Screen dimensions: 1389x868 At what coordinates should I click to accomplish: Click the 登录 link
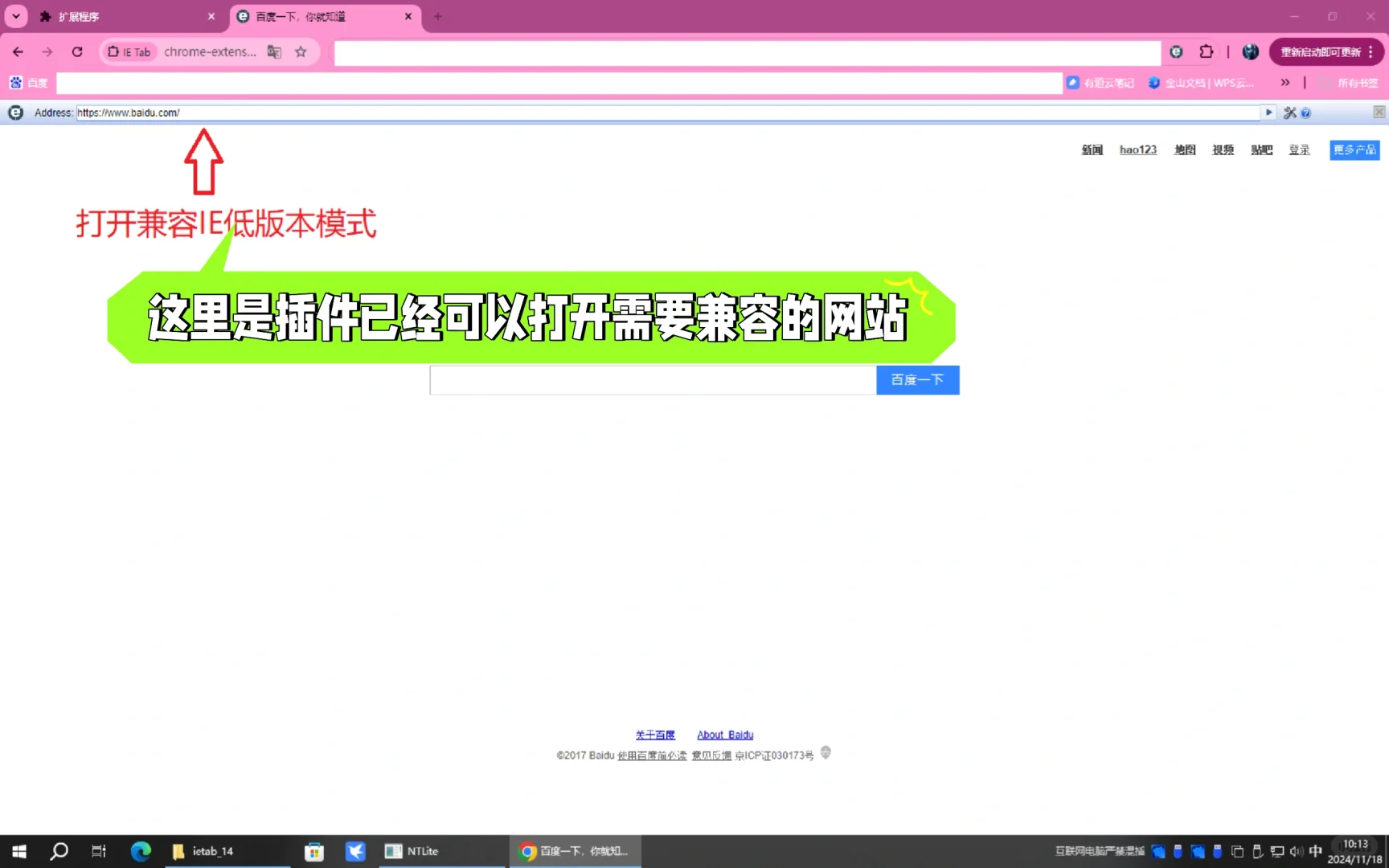(x=1299, y=149)
